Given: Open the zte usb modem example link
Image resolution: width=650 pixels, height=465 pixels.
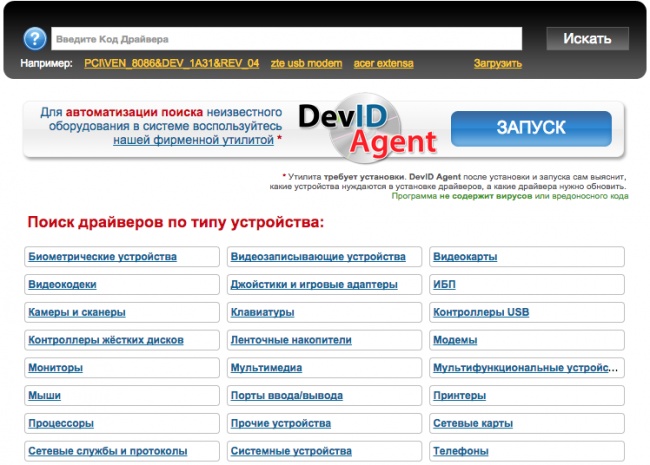Looking at the screenshot, I should tap(305, 63).
